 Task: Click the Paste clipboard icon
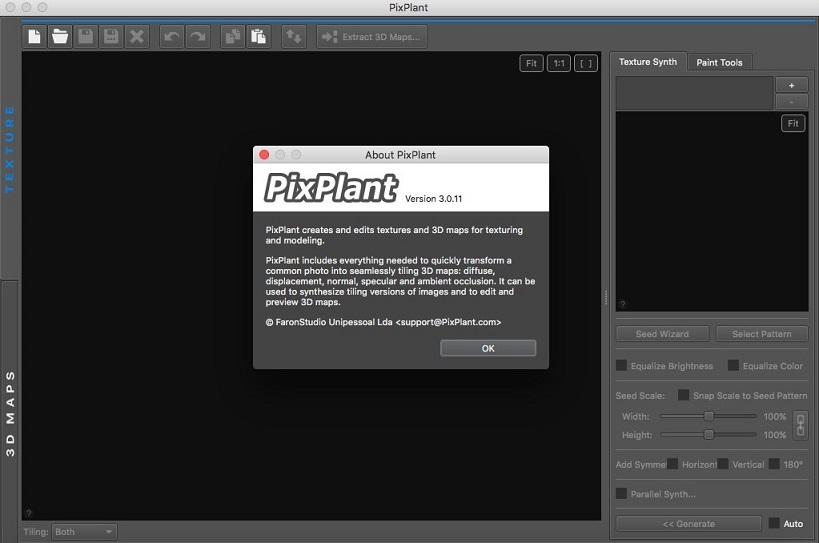tap(259, 37)
